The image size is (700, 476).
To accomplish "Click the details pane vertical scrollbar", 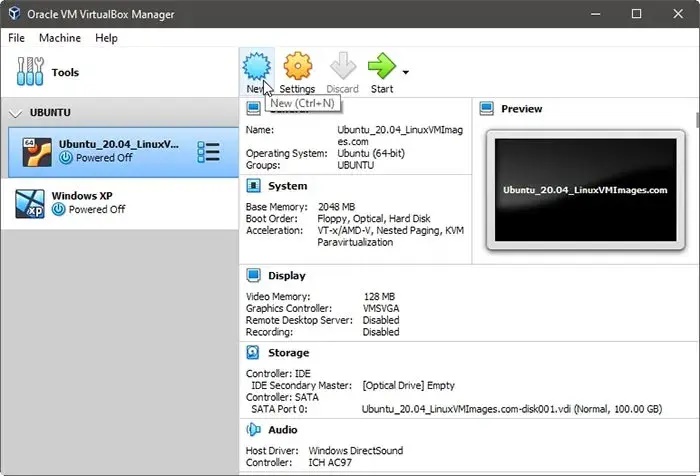I will pos(697,286).
